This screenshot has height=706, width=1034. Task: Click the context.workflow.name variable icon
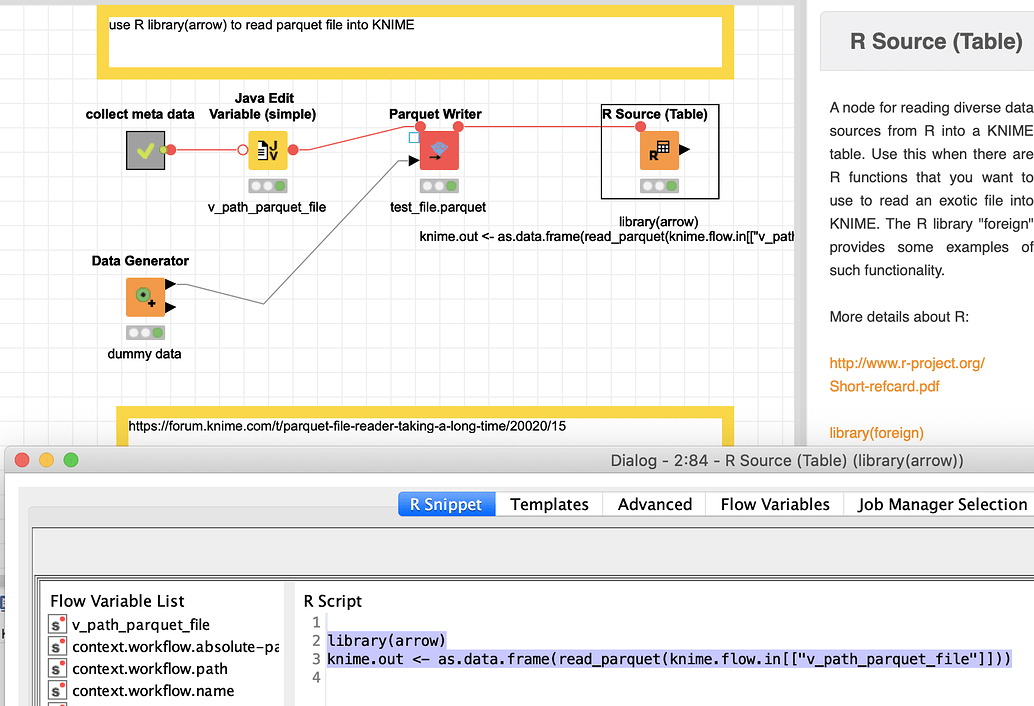coord(55,690)
